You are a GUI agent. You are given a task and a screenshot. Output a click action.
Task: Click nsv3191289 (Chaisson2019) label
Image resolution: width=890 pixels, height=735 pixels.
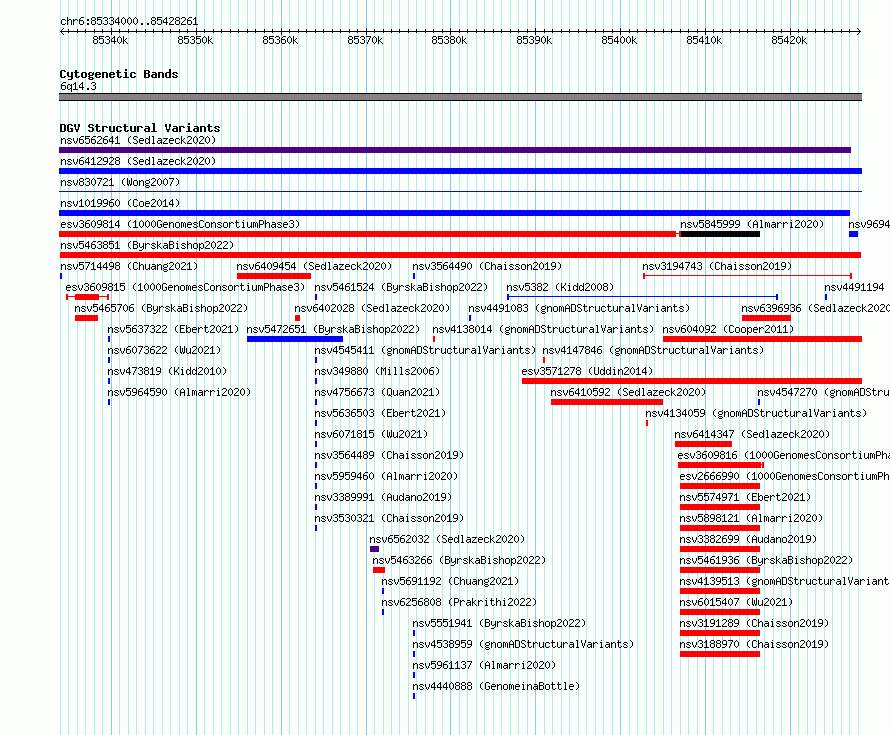pos(754,623)
